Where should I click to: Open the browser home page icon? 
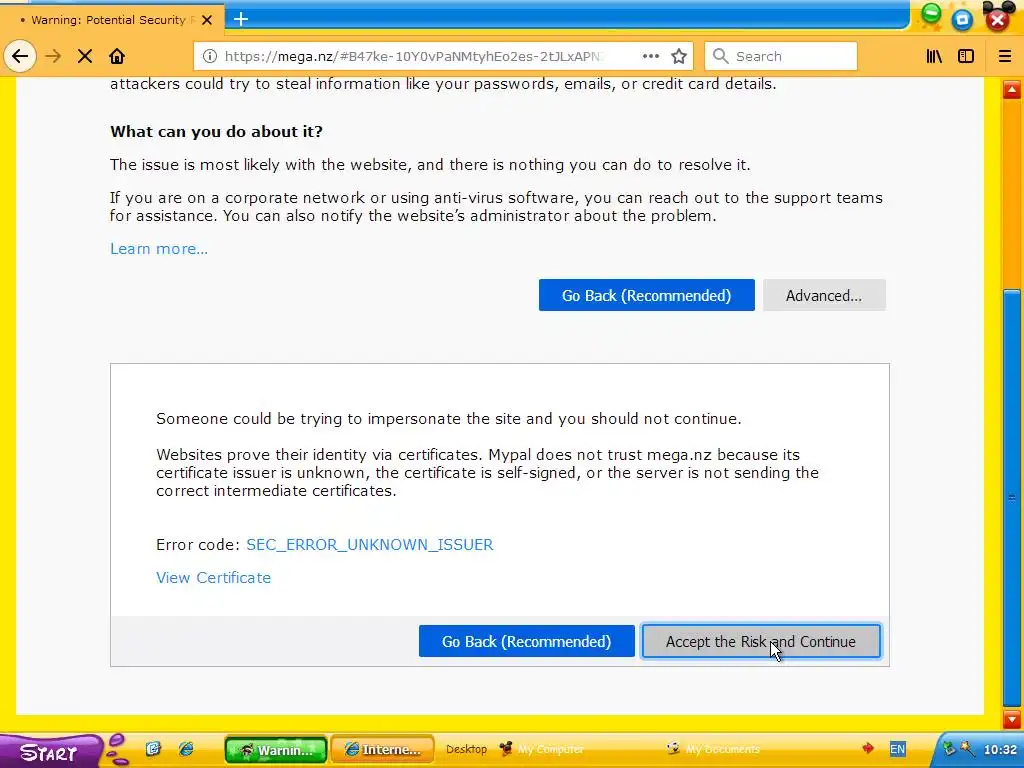tap(117, 56)
